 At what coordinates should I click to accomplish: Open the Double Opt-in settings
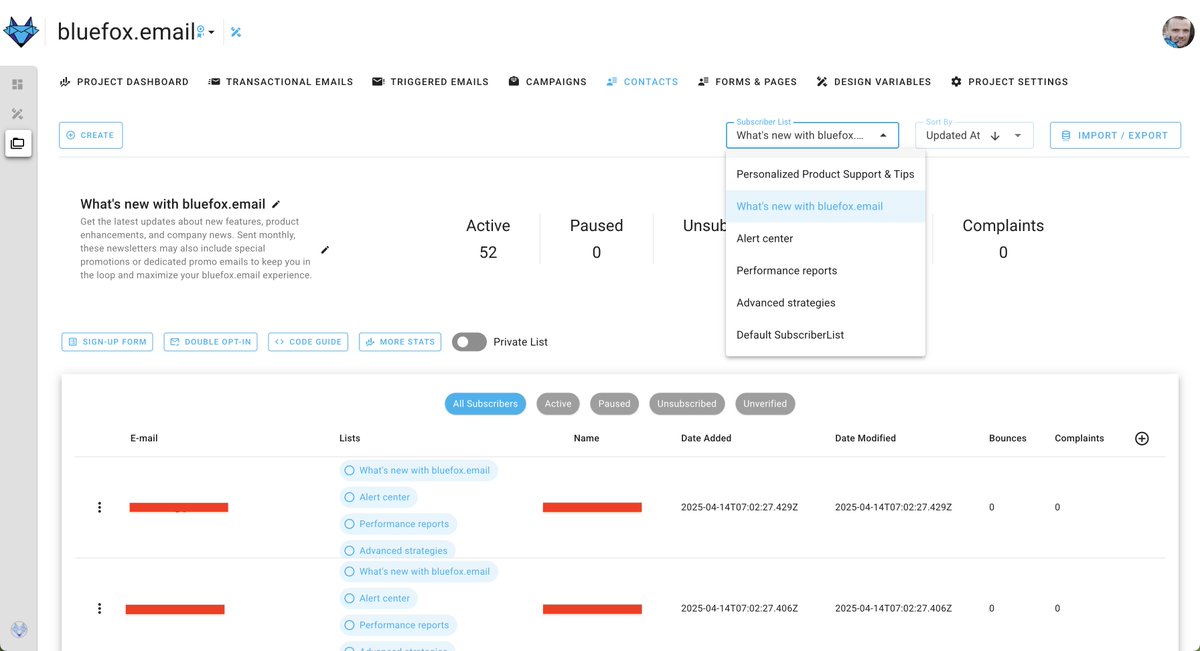[210, 341]
